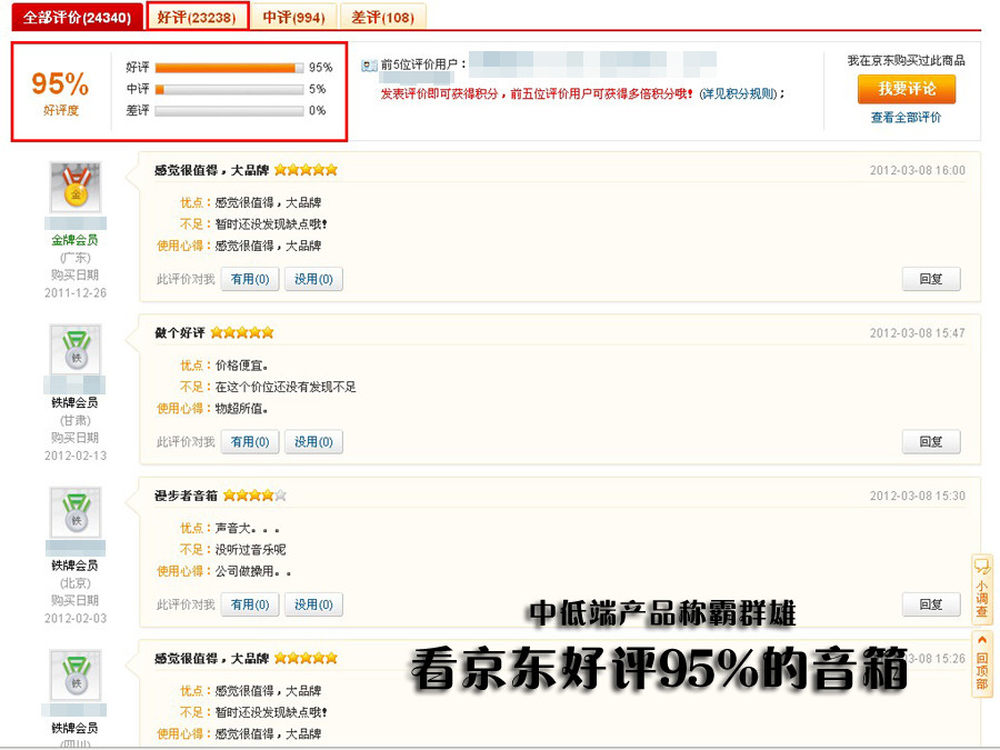The height and width of the screenshot is (750, 1000).
Task: Click the 回顶部 back-to-top button
Action: (x=982, y=663)
